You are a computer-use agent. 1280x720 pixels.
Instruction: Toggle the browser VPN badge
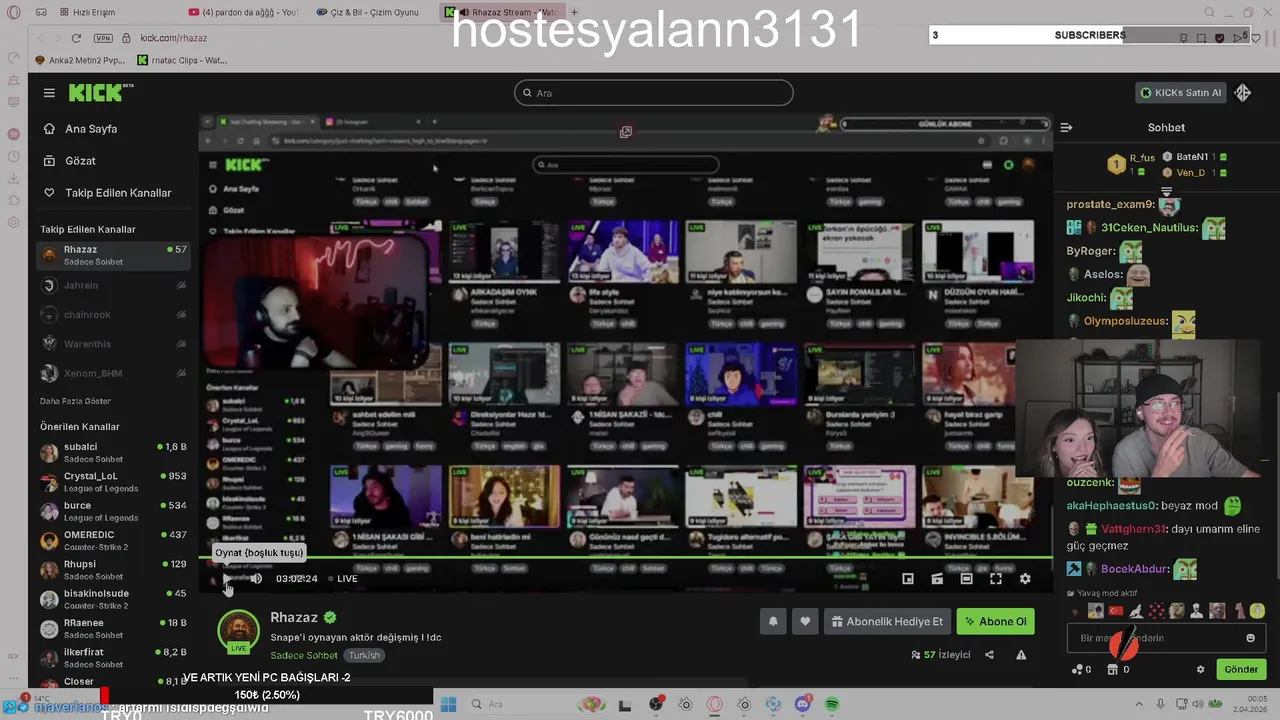coord(103,38)
